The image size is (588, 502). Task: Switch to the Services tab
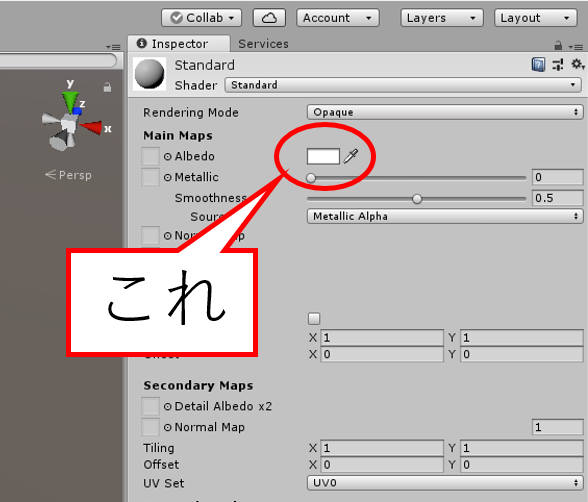(x=263, y=44)
